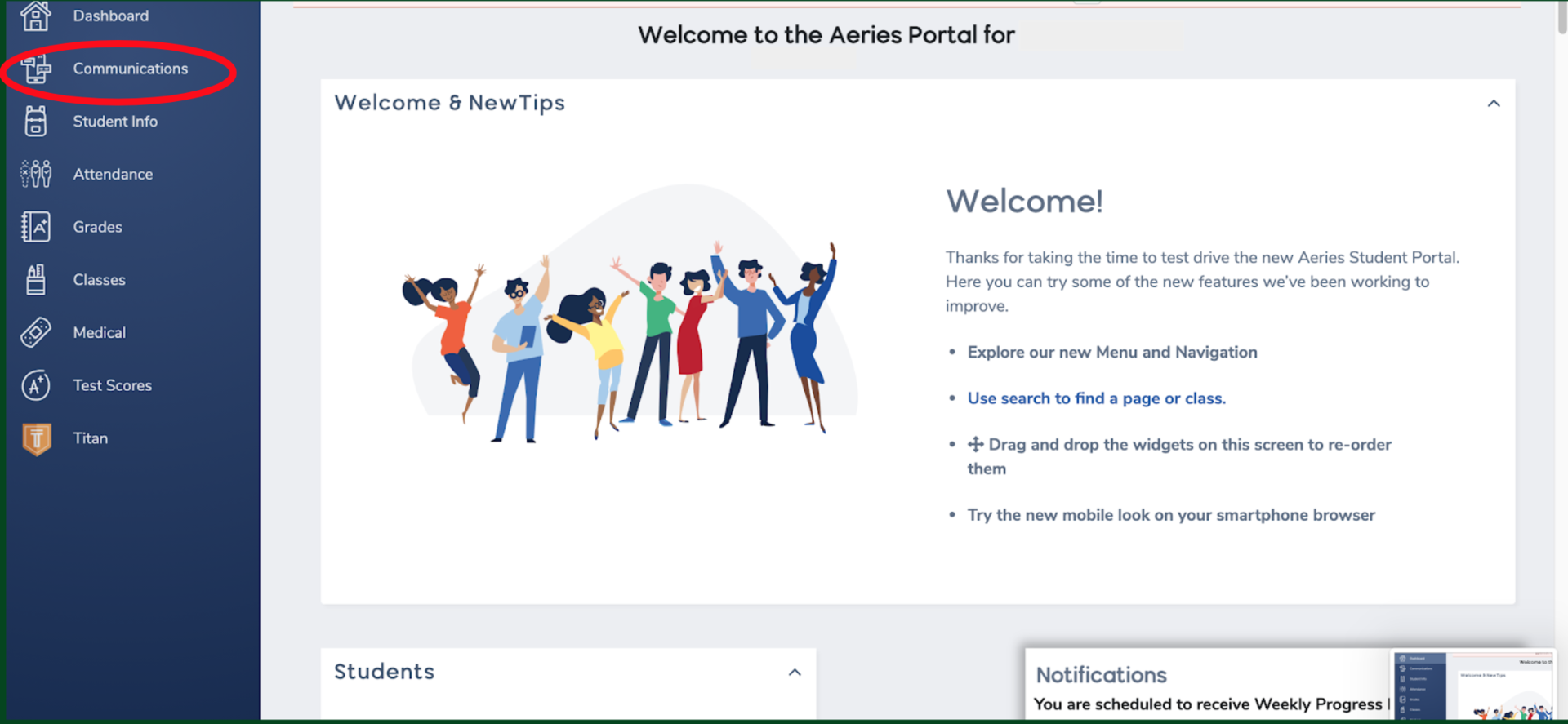1568x724 pixels.
Task: Click the Grades notebook icon
Action: (x=36, y=227)
